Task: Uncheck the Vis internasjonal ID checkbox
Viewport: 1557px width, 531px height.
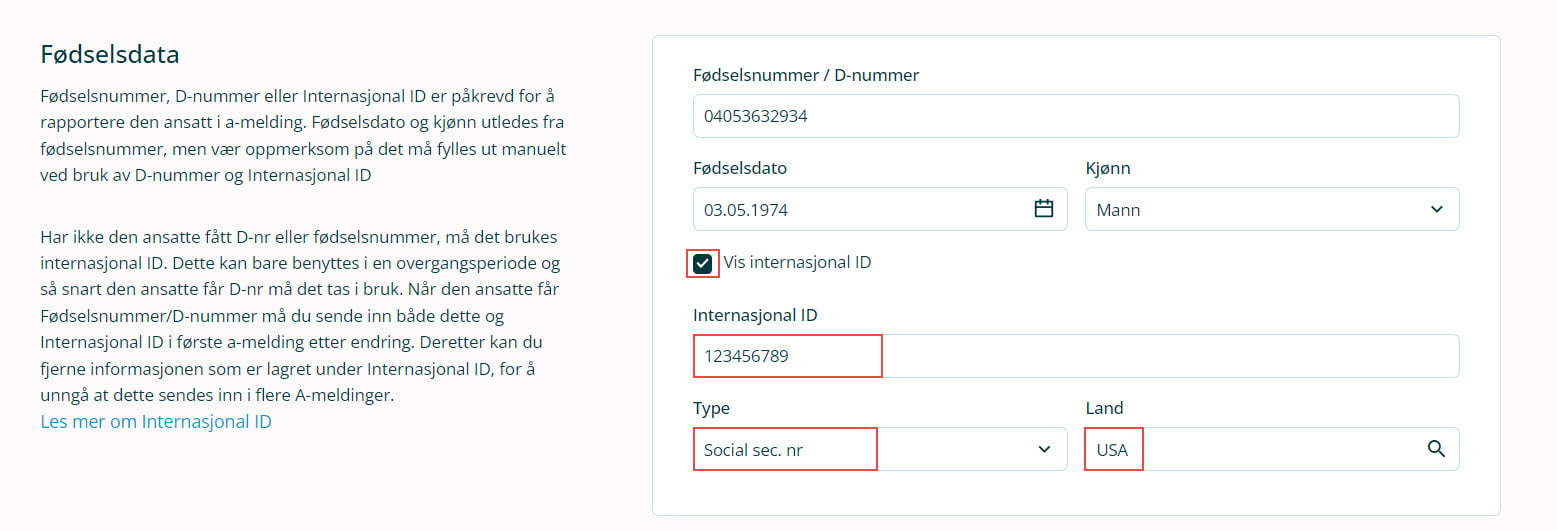Action: click(x=703, y=264)
